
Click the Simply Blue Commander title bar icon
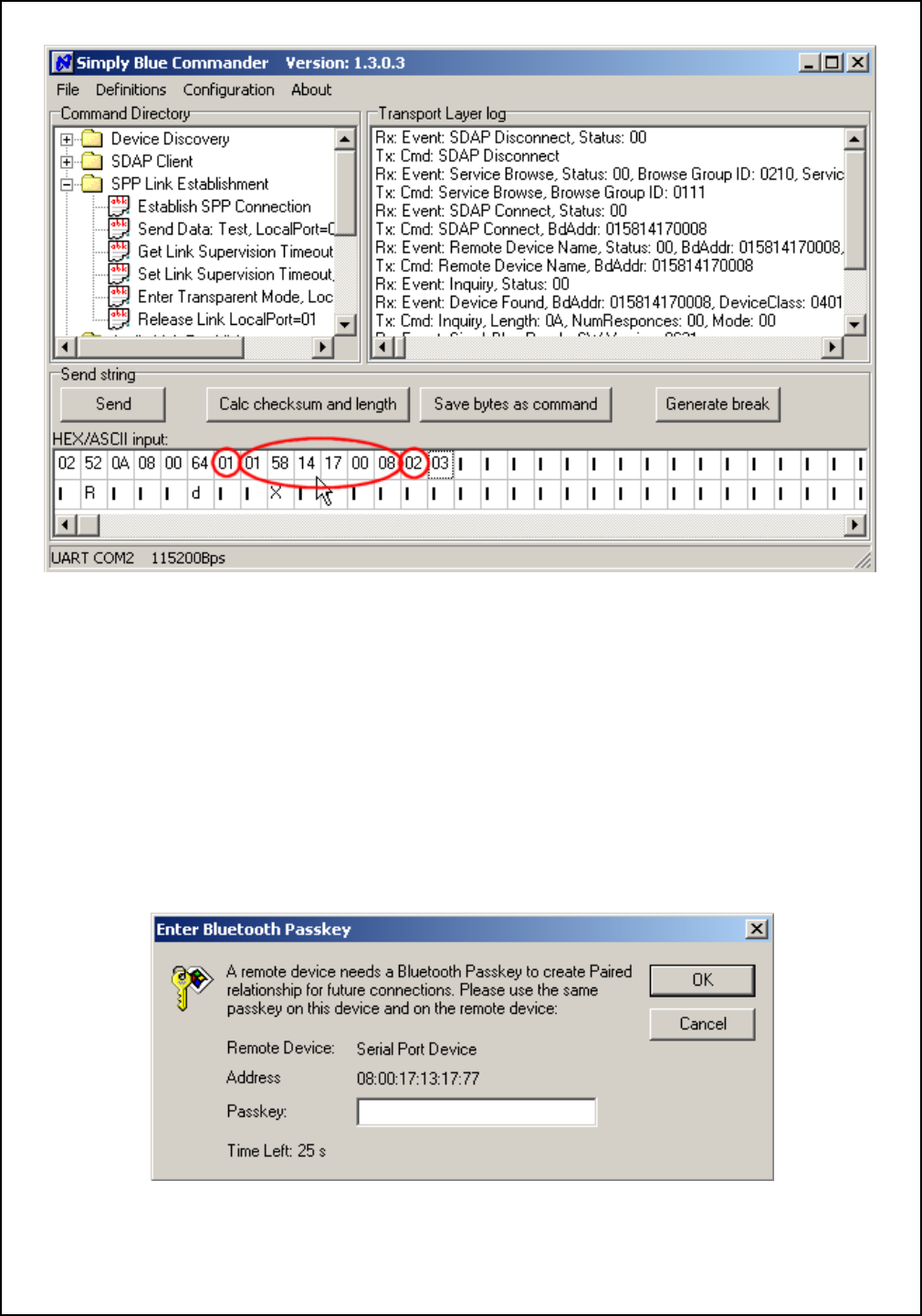click(x=63, y=63)
